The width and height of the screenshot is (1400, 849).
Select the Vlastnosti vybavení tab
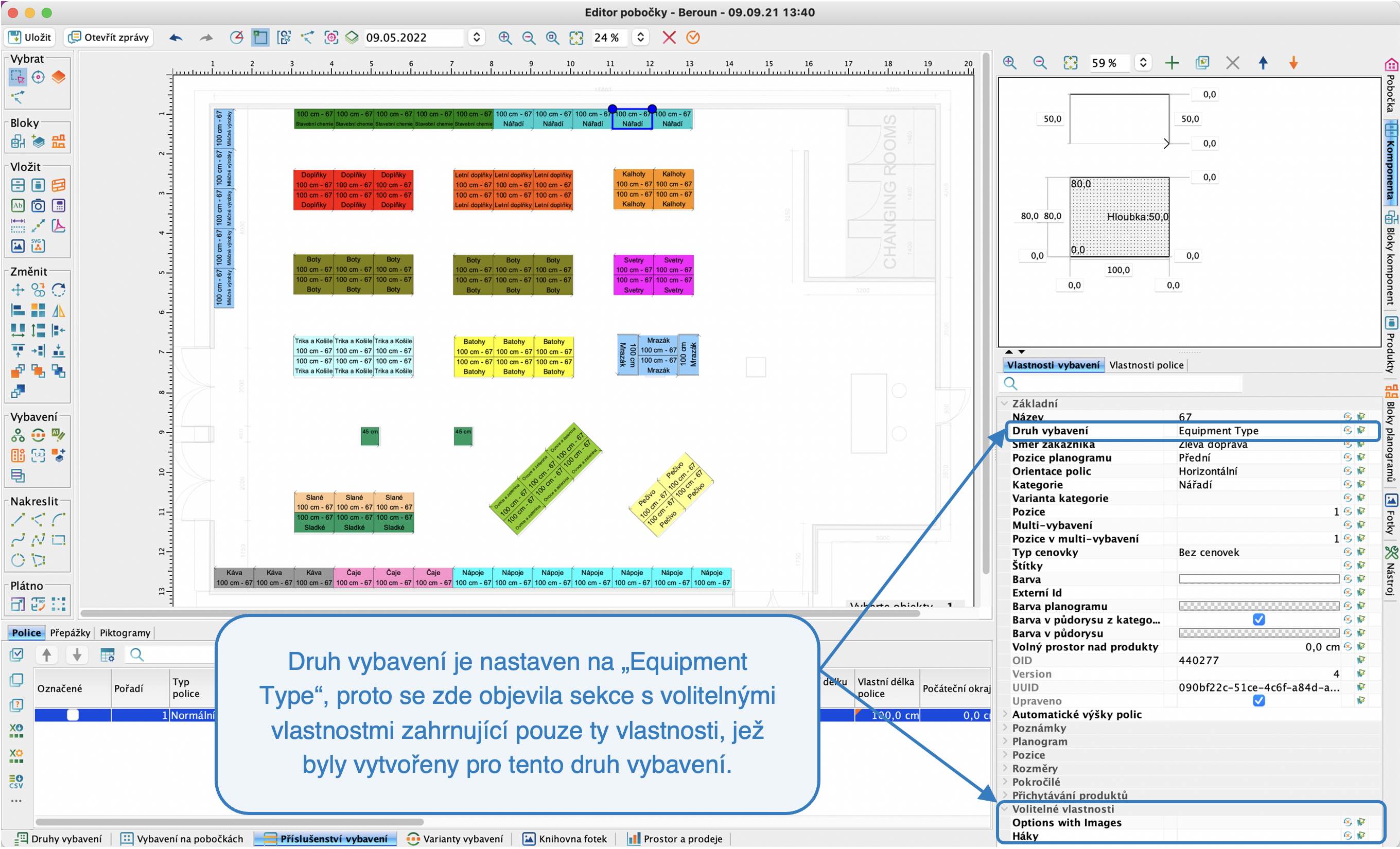[x=1053, y=365]
